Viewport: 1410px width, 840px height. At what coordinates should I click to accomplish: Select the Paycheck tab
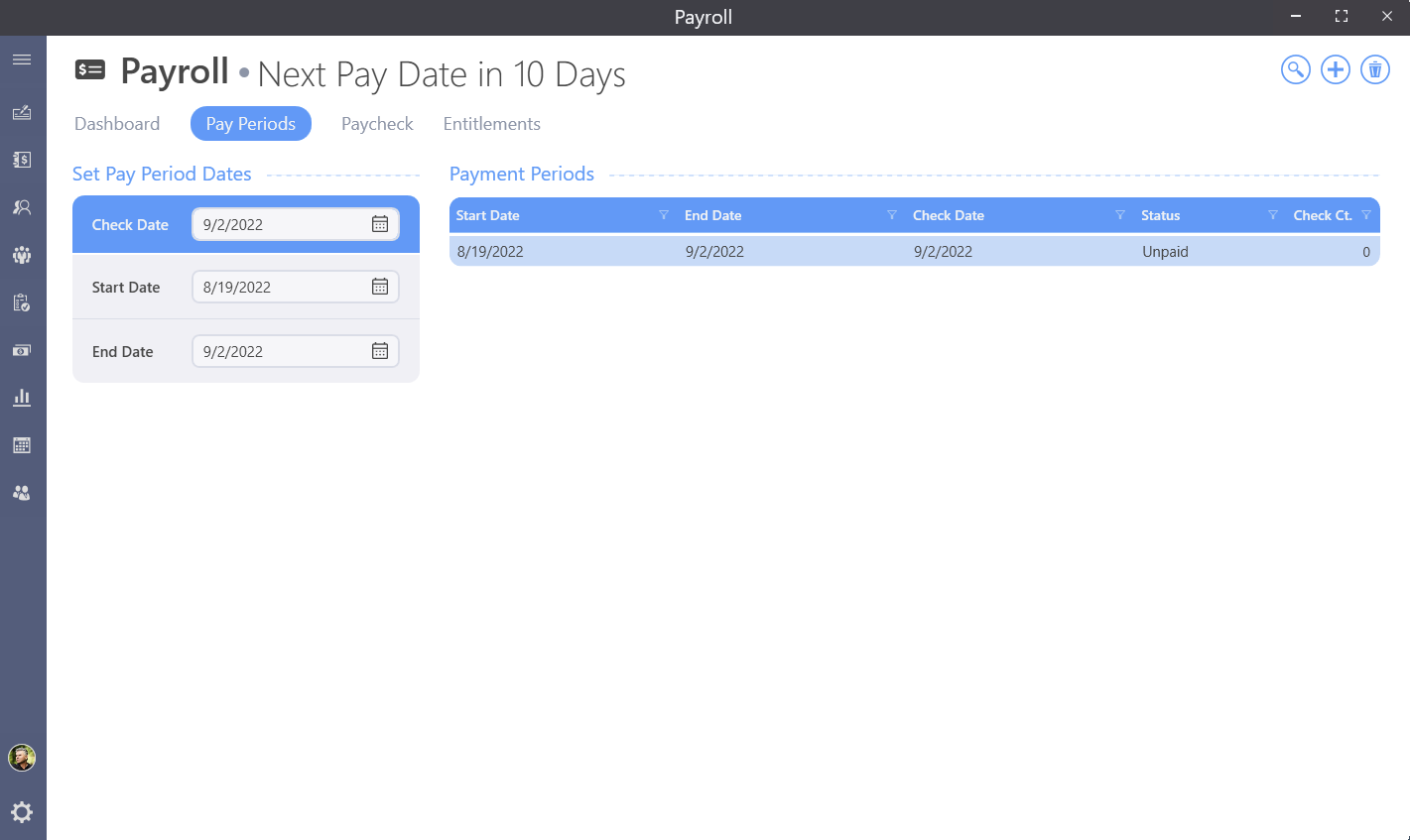(377, 123)
